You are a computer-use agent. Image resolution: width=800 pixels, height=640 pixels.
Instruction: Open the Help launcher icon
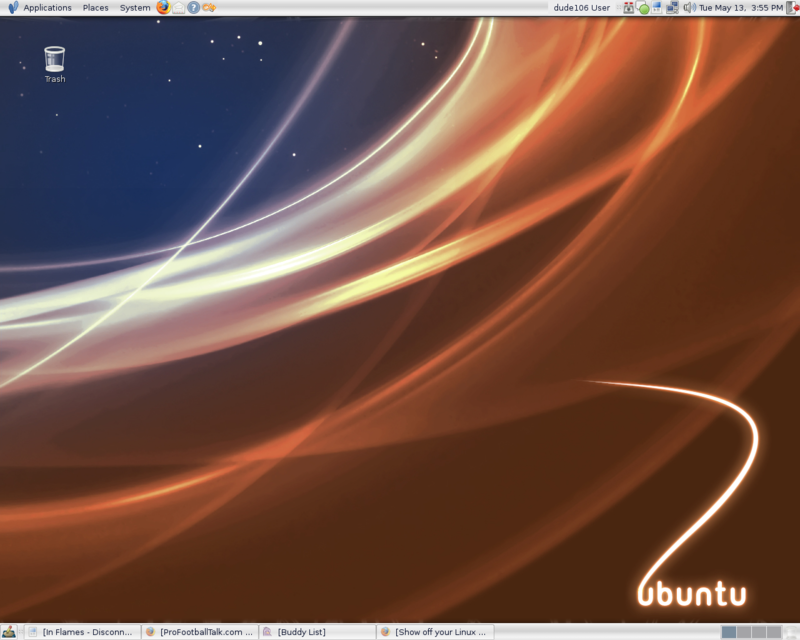(x=193, y=8)
